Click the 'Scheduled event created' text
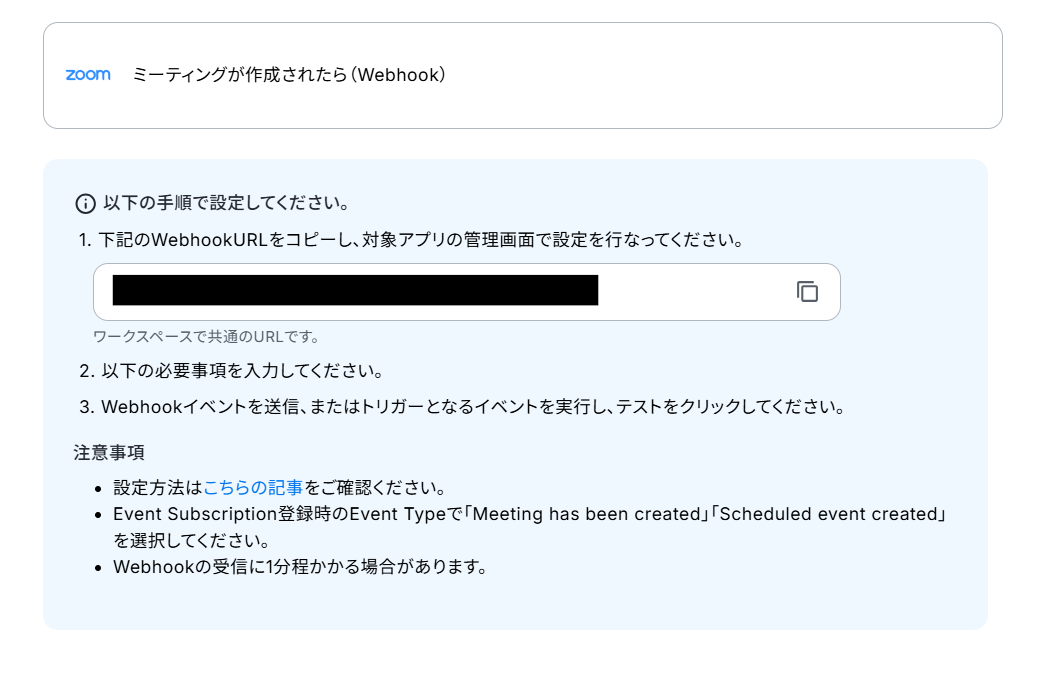Viewport: 1047px width, 676px height. click(828, 514)
